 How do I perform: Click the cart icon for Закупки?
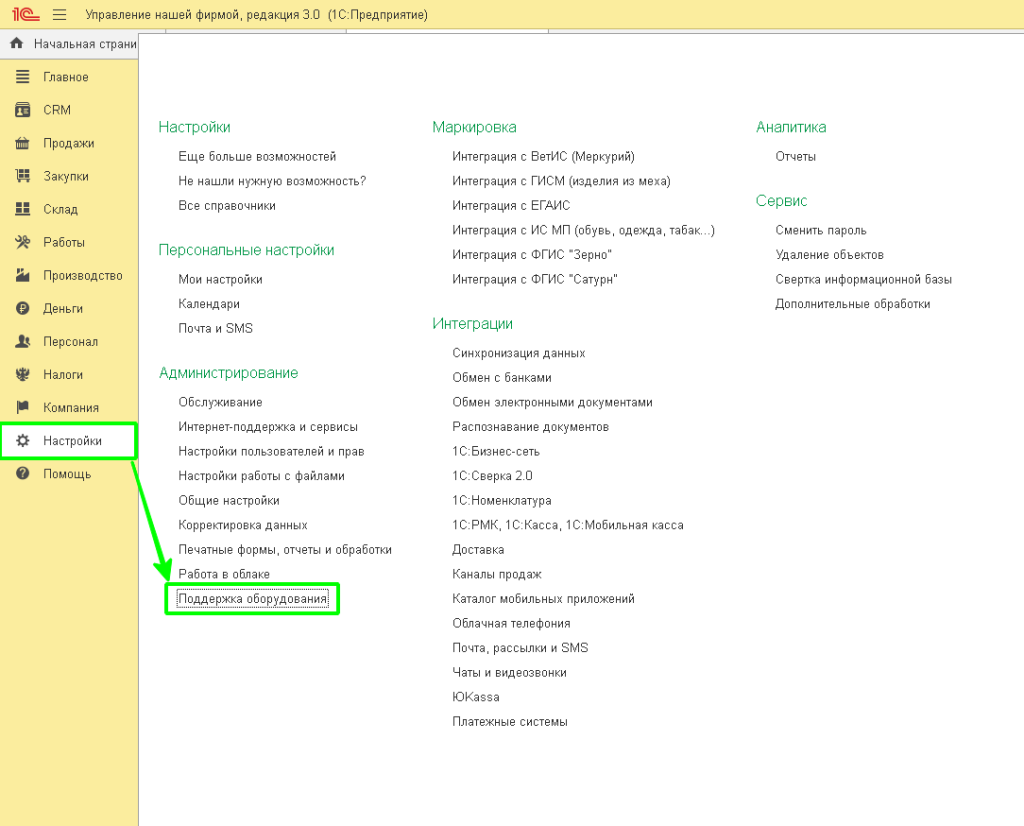[x=22, y=176]
